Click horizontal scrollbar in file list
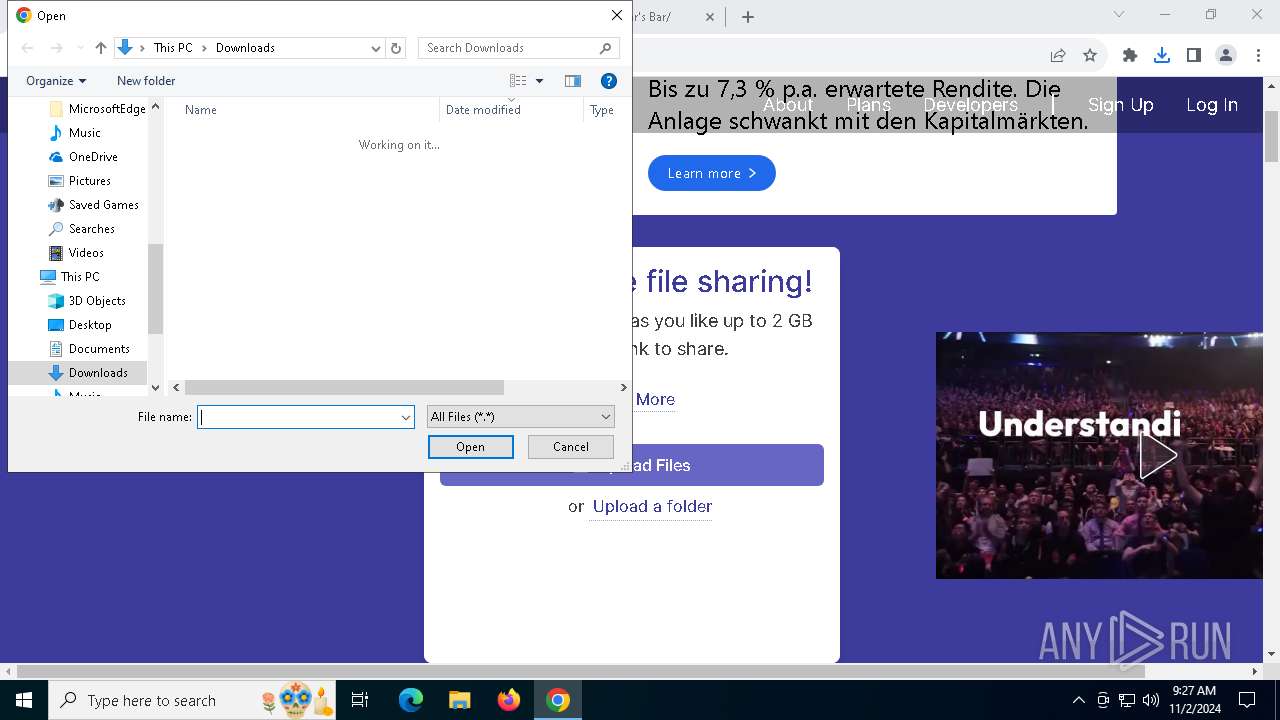 tap(344, 387)
